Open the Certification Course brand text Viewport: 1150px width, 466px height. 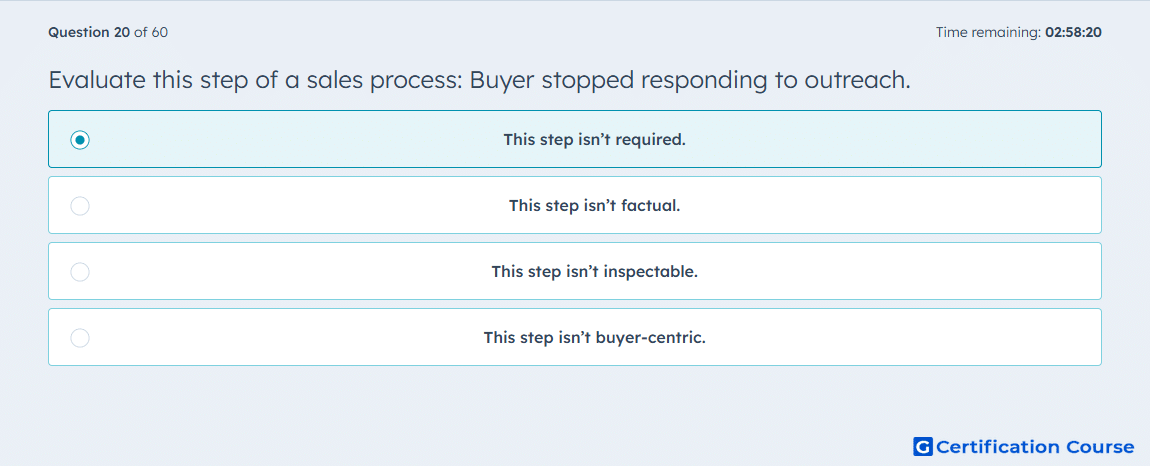[1035, 446]
